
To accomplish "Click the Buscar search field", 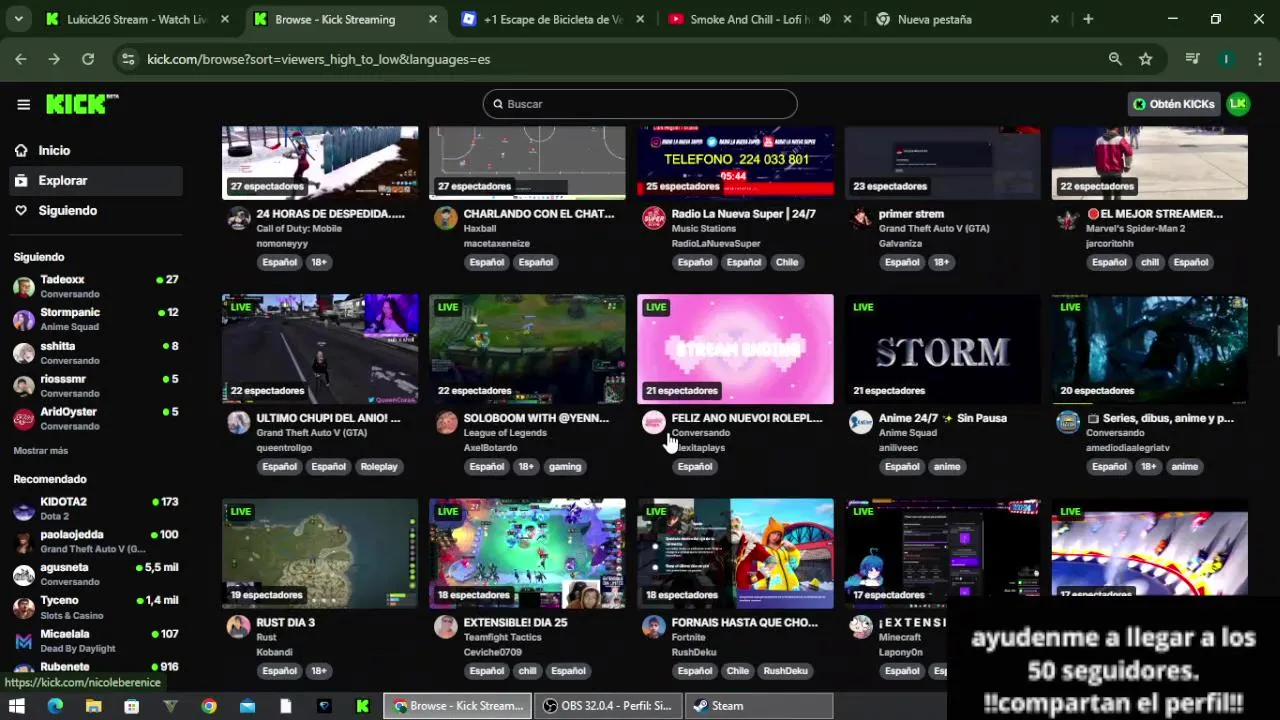I will [640, 104].
